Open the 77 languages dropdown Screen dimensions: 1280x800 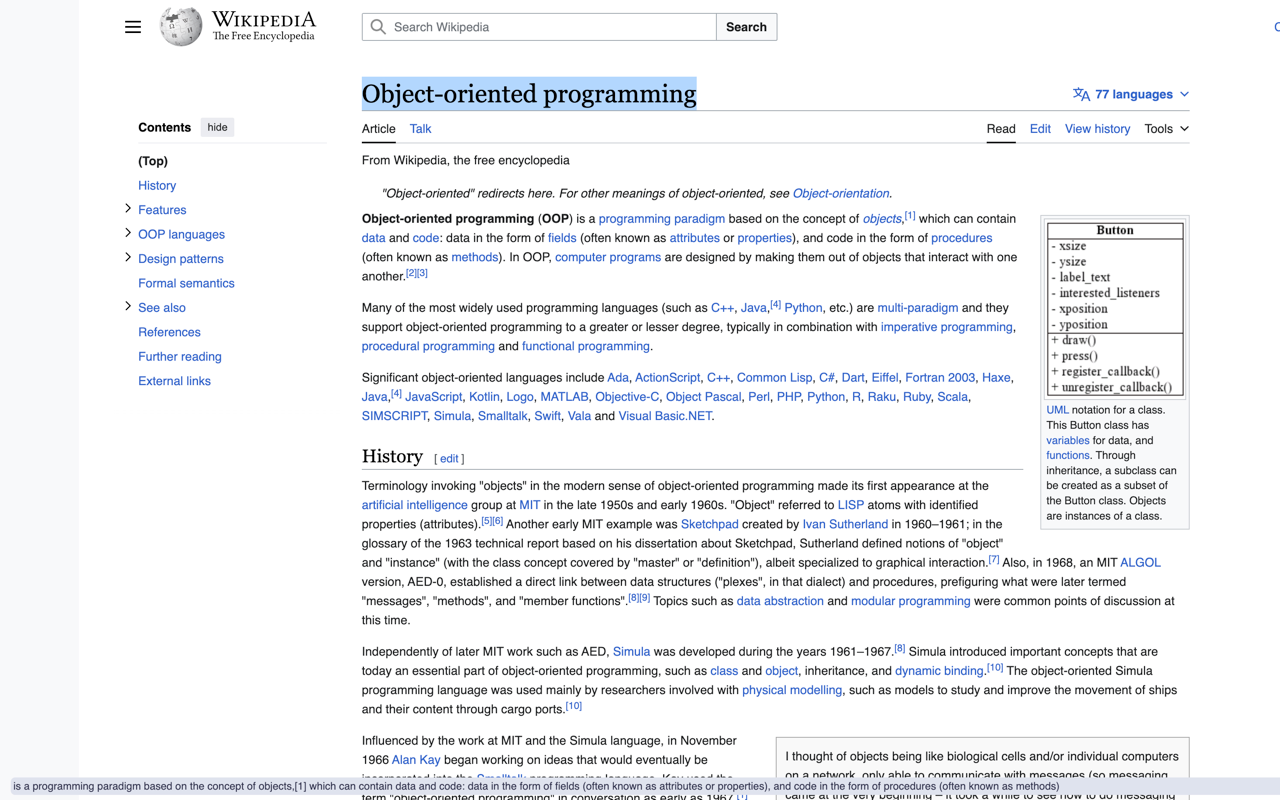(1131, 94)
